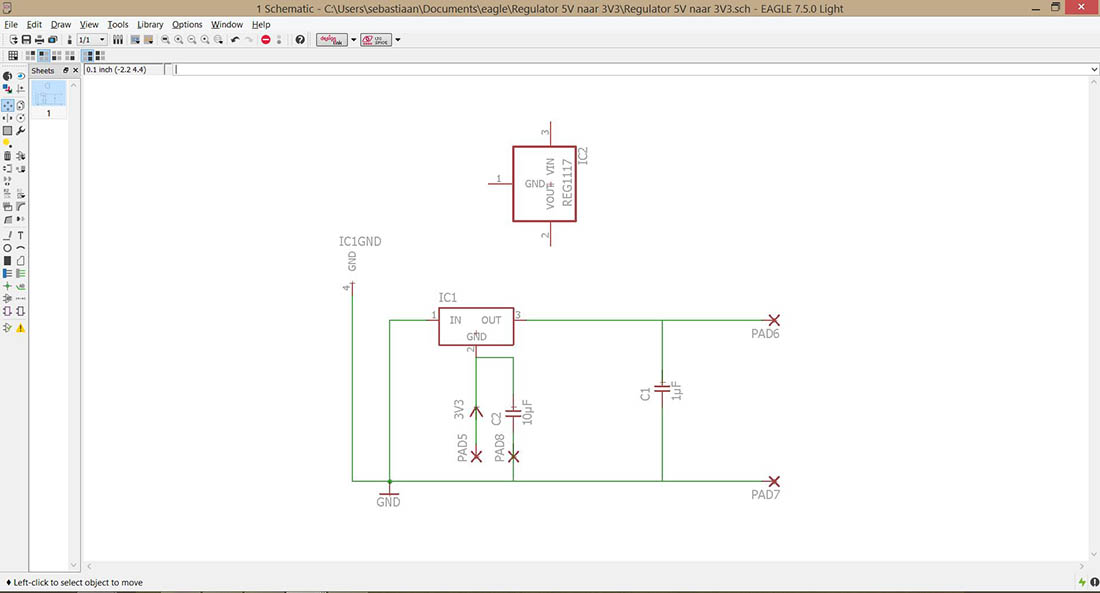This screenshot has width=1100, height=593.
Task: Open the View menu
Action: coord(89,25)
